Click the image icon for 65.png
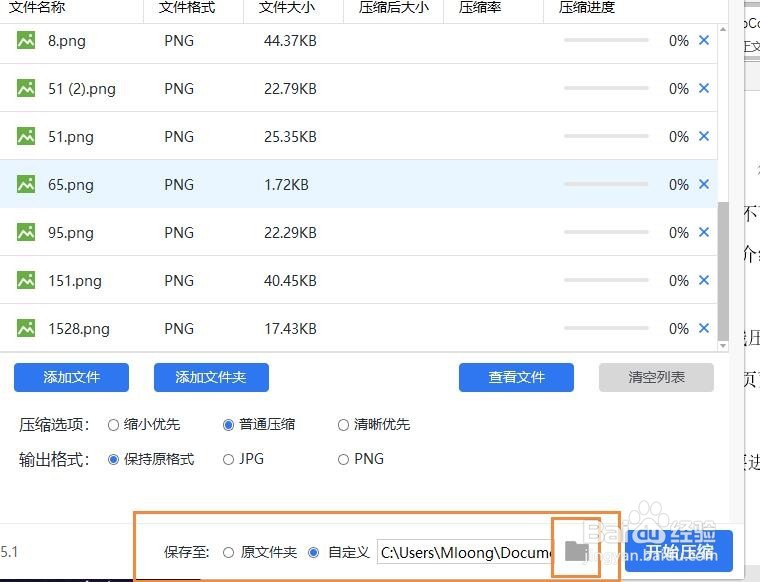The width and height of the screenshot is (760, 582). pyautogui.click(x=26, y=184)
